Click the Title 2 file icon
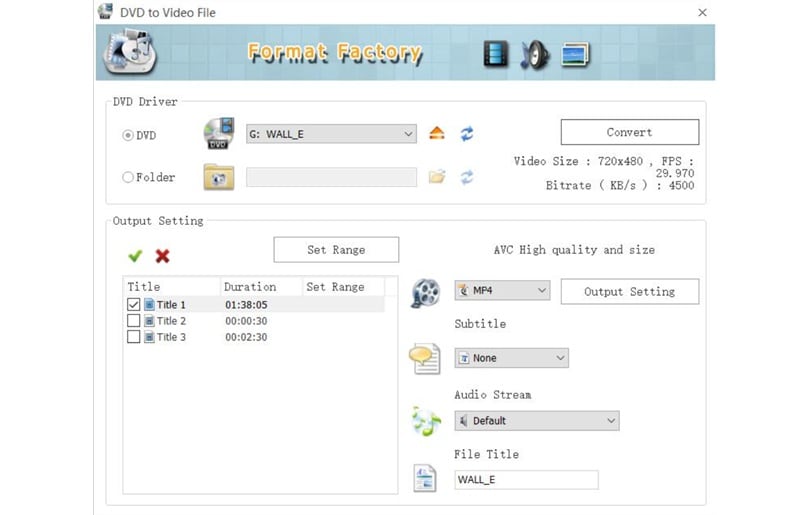 [149, 321]
